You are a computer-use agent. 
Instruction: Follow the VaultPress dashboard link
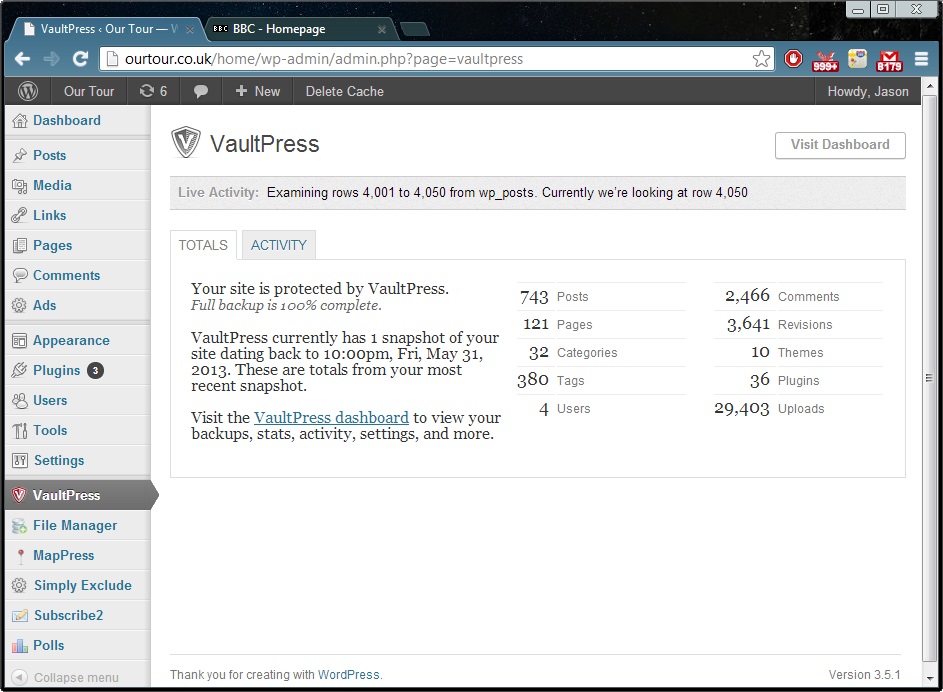click(x=331, y=418)
